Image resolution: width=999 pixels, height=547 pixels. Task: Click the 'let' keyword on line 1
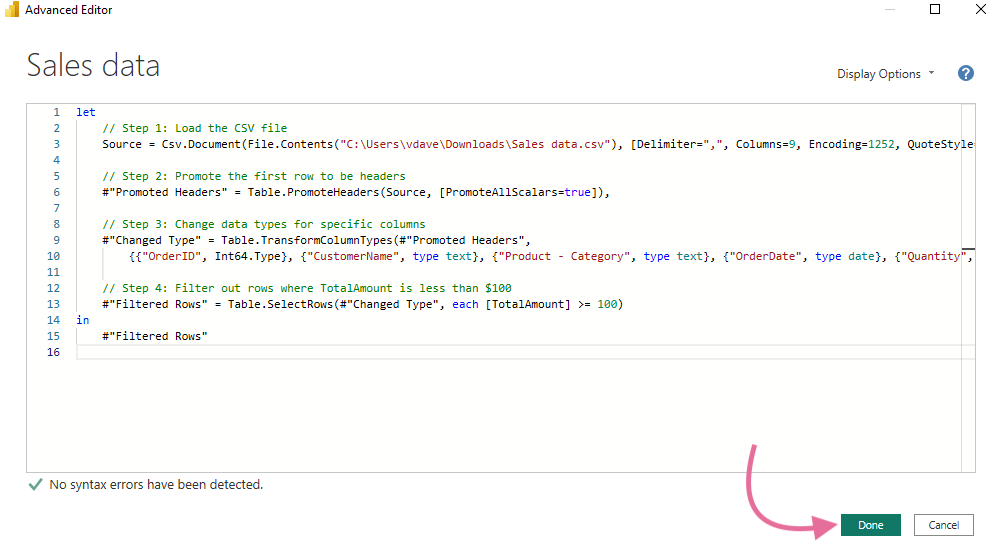click(85, 112)
